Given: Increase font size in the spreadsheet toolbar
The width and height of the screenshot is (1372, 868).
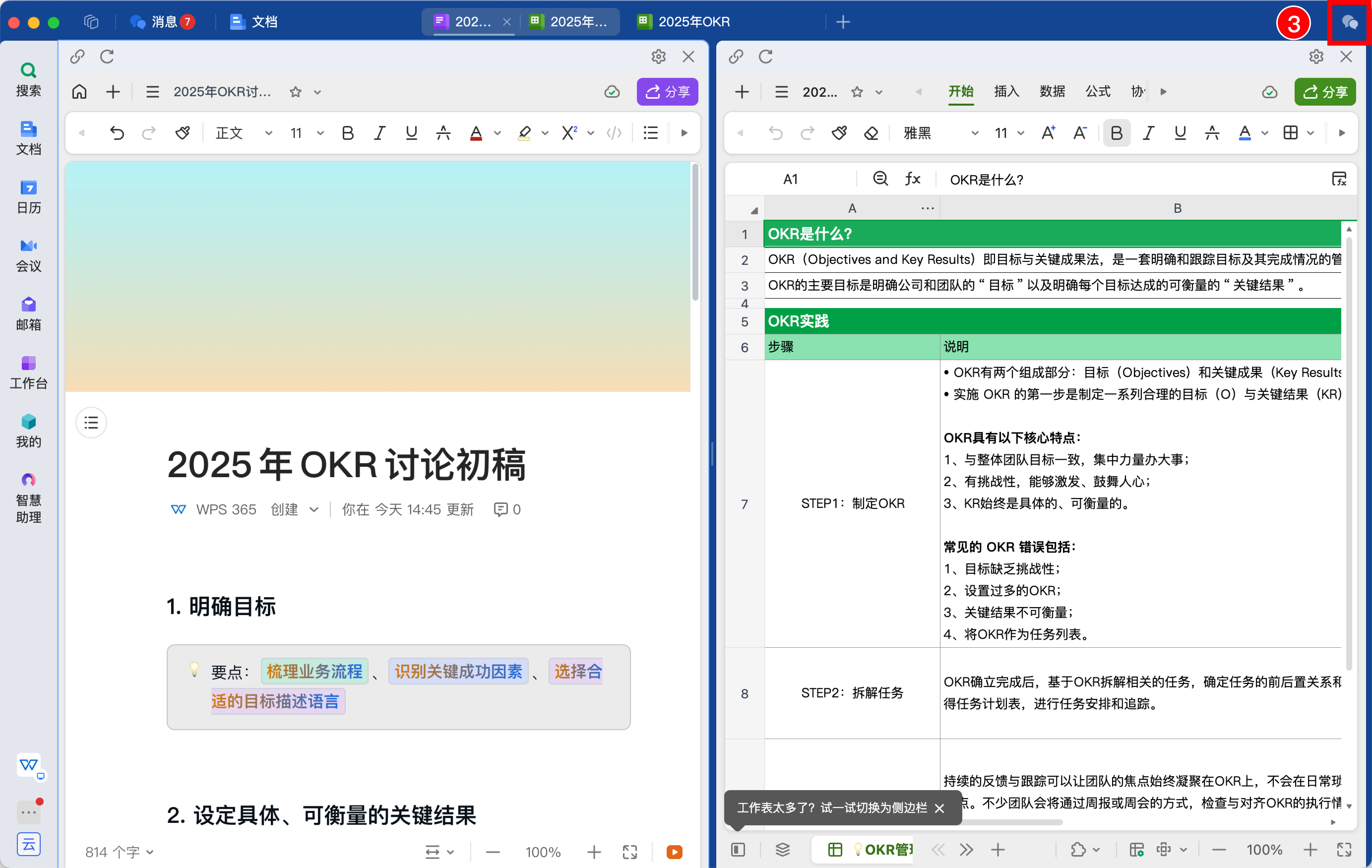Looking at the screenshot, I should pos(1048,133).
